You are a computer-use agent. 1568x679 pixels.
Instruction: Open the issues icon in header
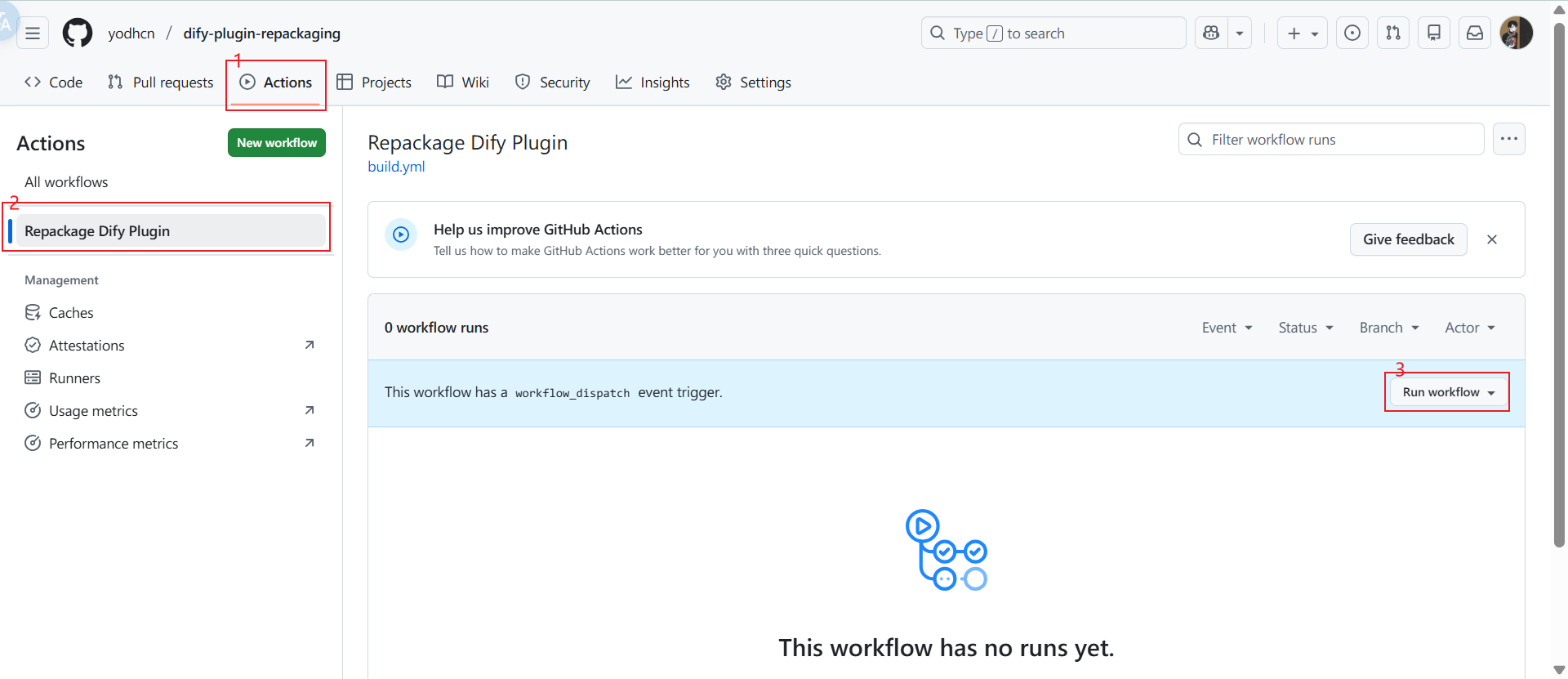[x=1352, y=34]
